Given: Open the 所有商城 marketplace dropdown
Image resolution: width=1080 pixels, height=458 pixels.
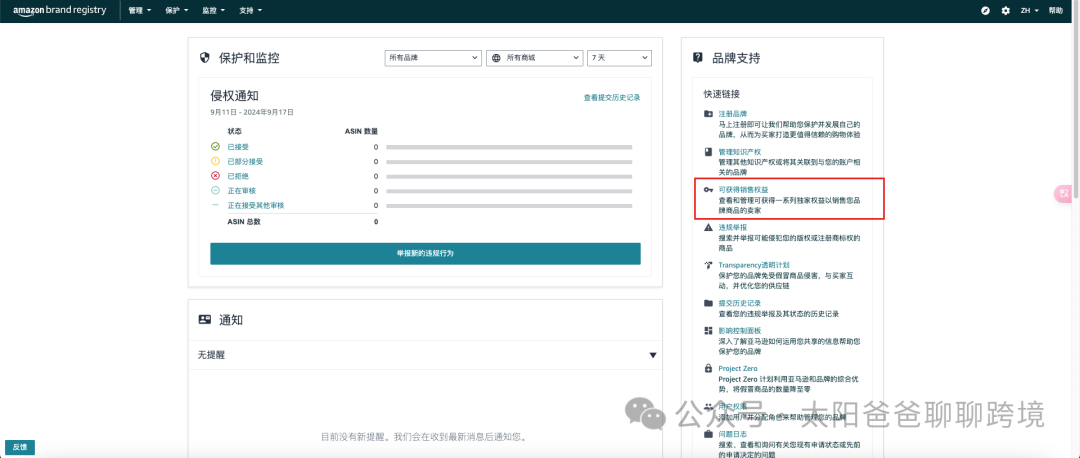Looking at the screenshot, I should point(534,59).
